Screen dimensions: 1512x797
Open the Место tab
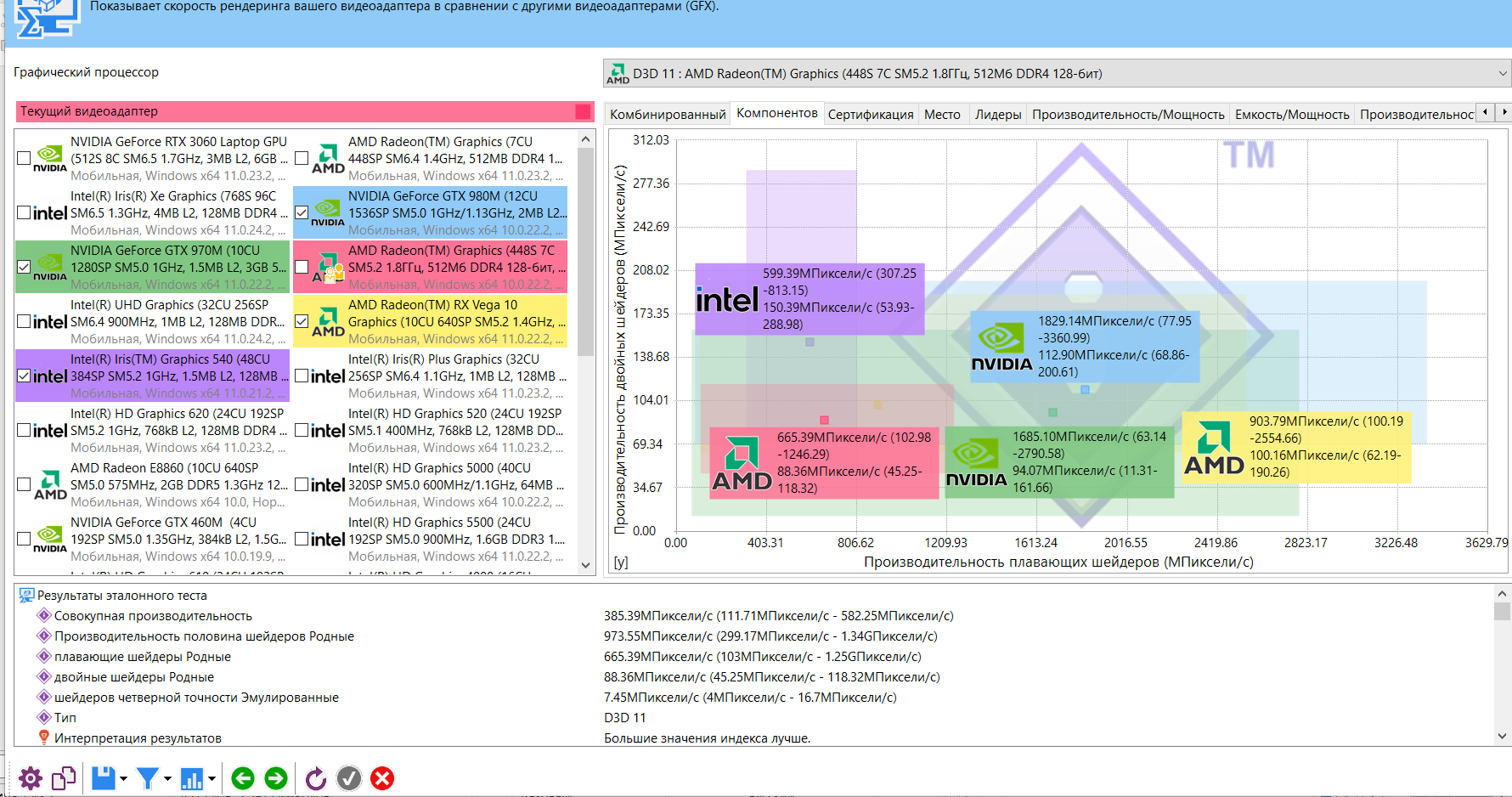click(x=942, y=114)
